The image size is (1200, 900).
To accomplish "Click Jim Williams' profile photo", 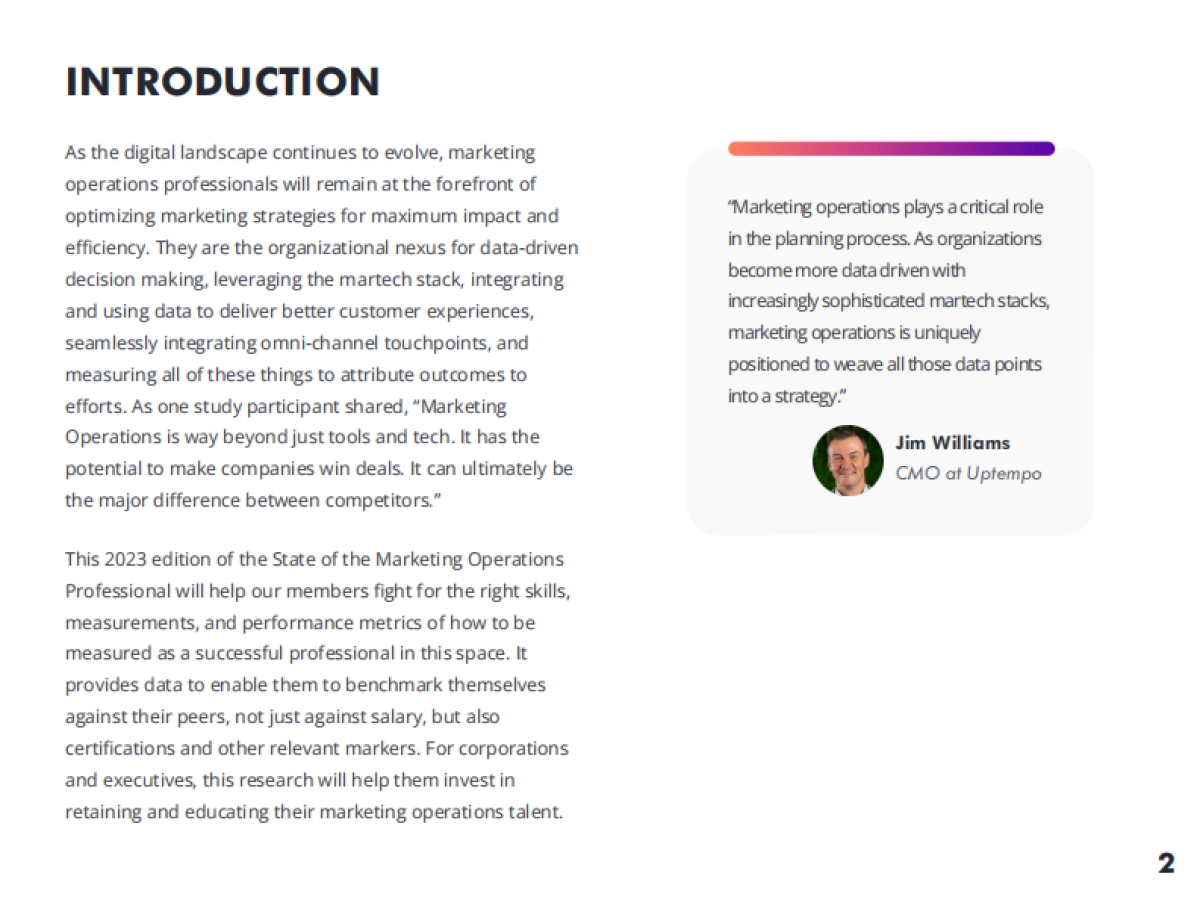I will click(x=847, y=460).
